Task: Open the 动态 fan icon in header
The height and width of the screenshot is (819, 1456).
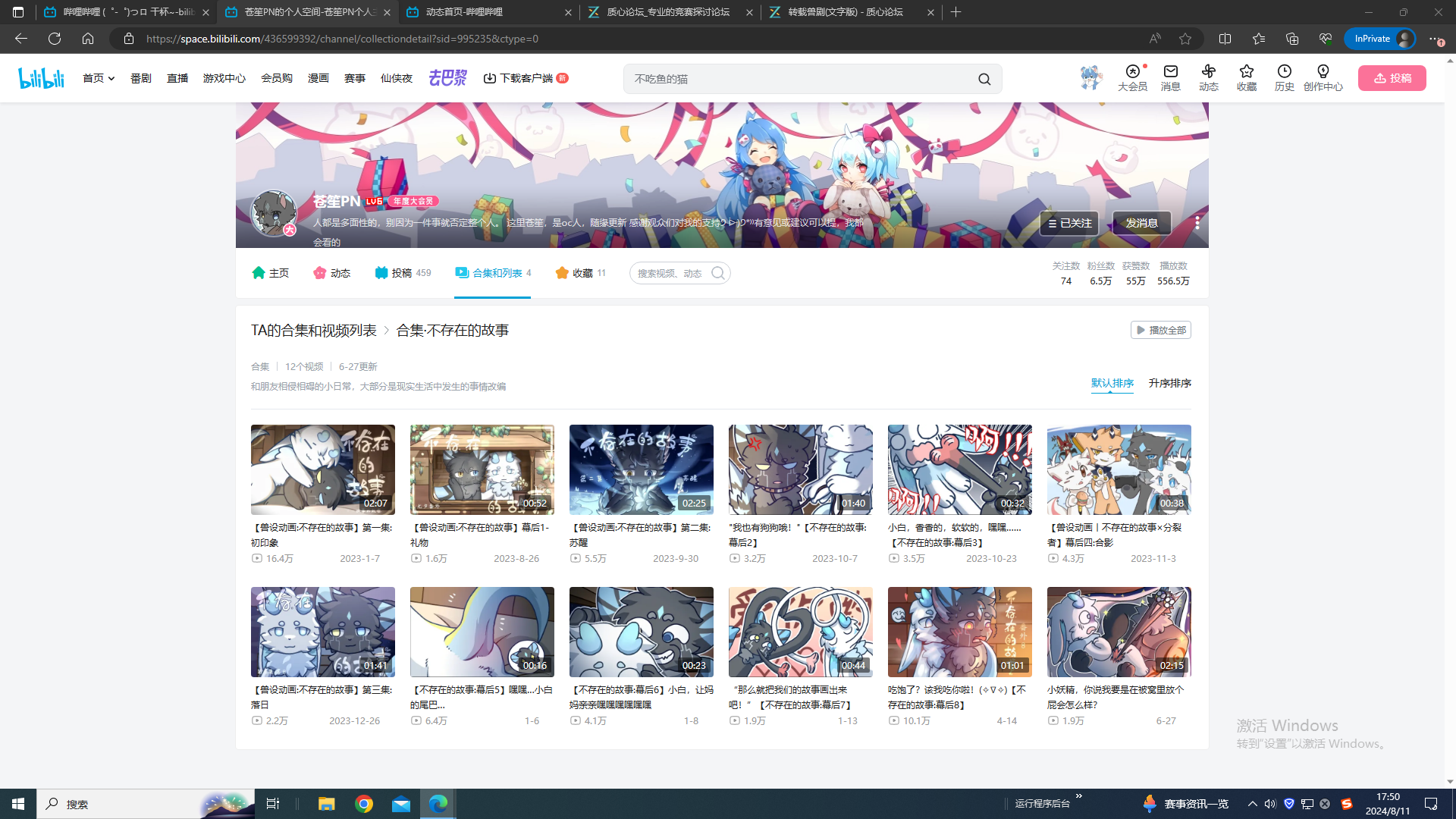Action: tap(1208, 78)
